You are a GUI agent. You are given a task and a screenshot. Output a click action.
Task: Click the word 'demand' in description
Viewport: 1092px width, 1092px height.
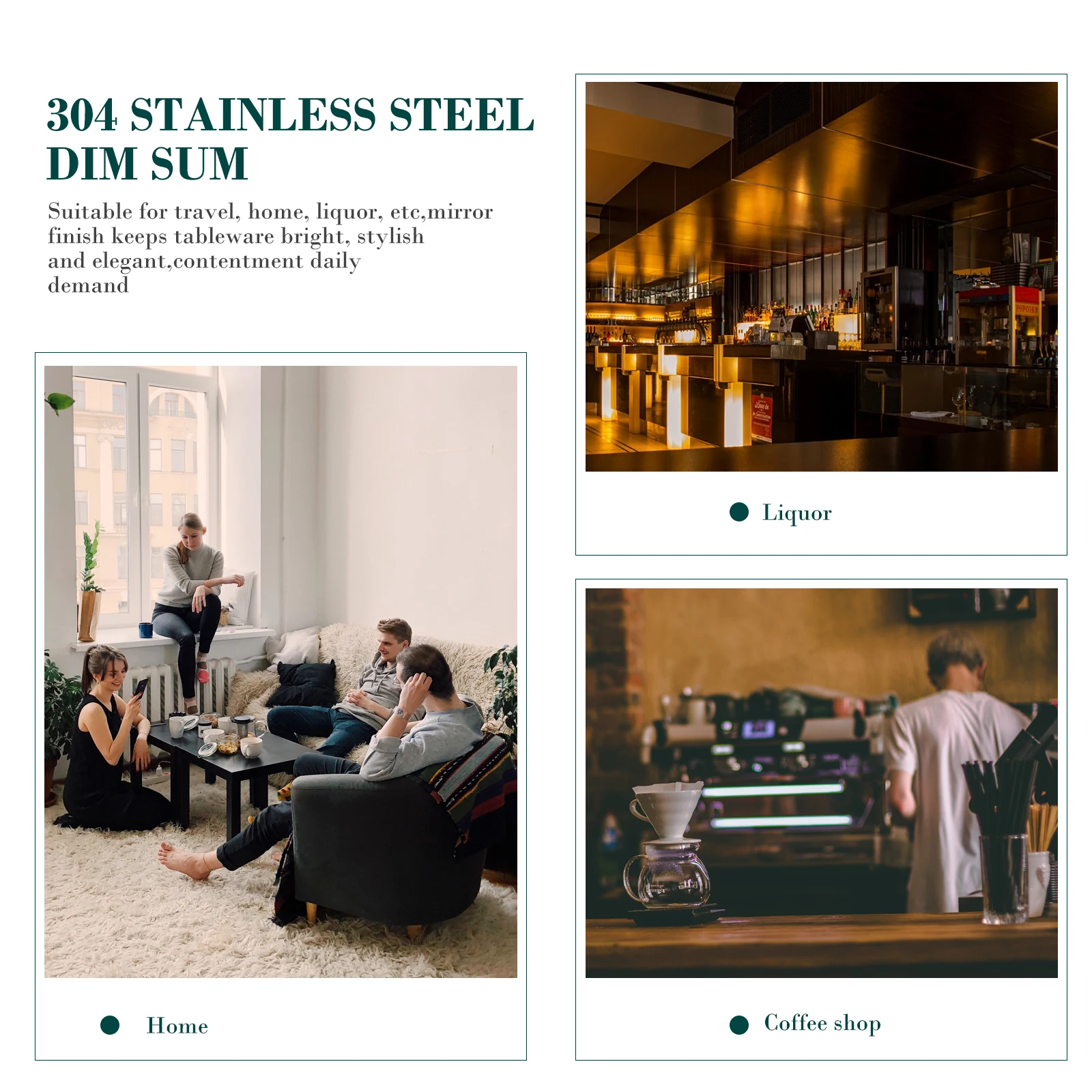click(x=88, y=285)
